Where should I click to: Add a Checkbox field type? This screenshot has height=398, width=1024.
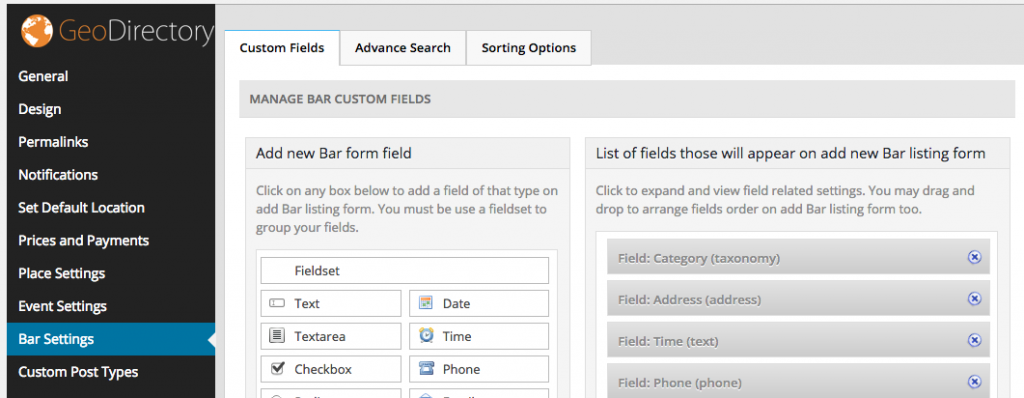coord(330,369)
